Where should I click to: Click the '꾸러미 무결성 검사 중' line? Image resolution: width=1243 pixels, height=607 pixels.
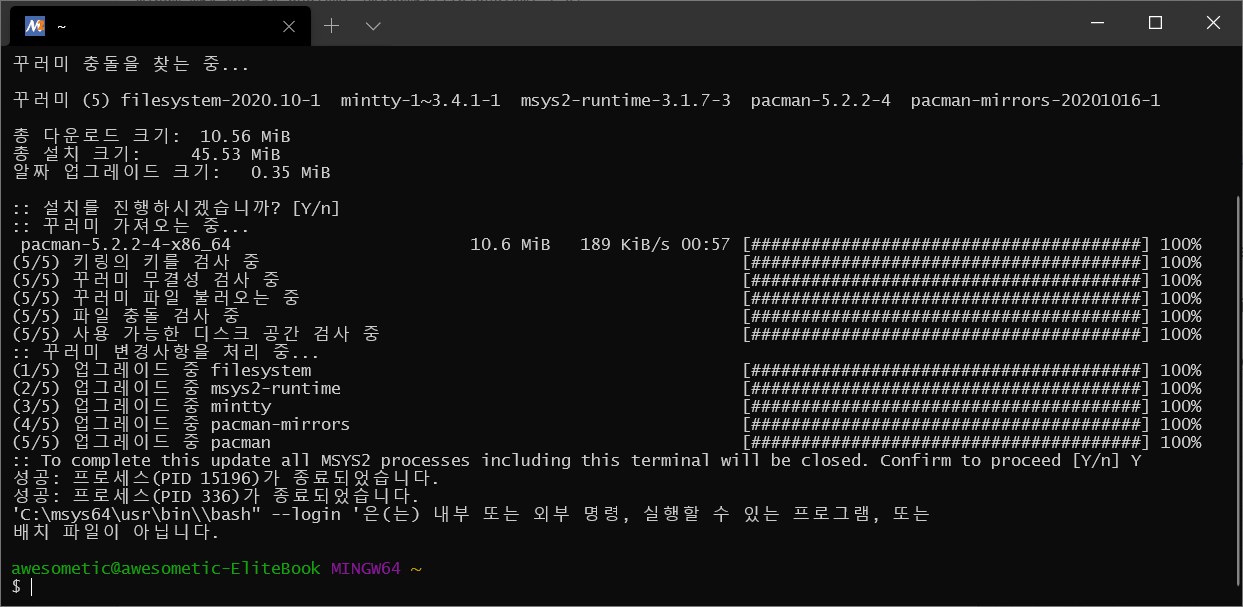tap(146, 280)
